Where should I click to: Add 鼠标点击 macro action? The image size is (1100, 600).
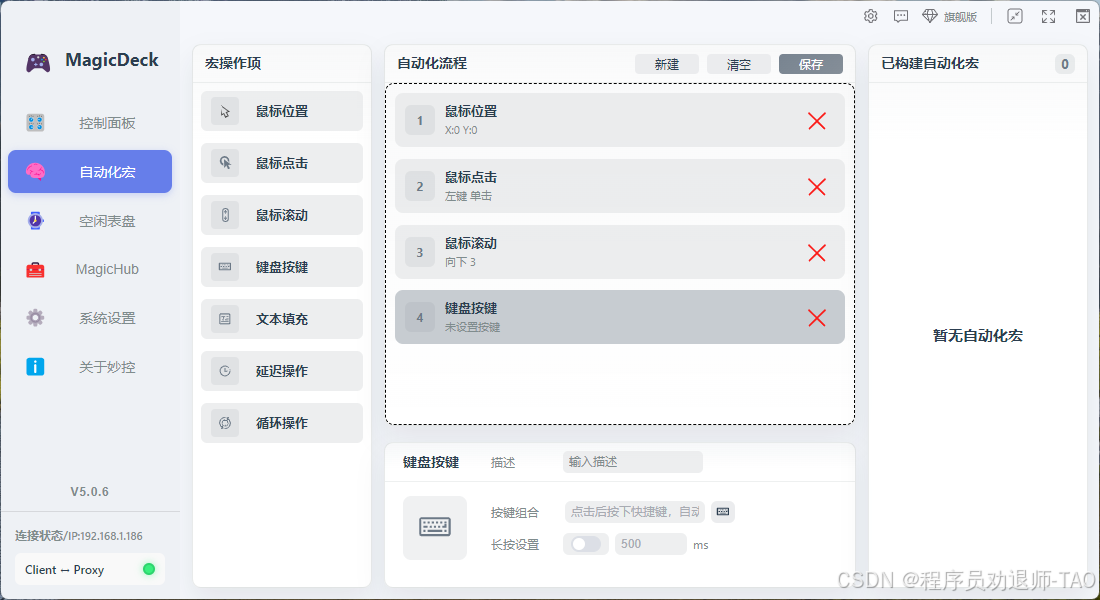click(x=282, y=163)
